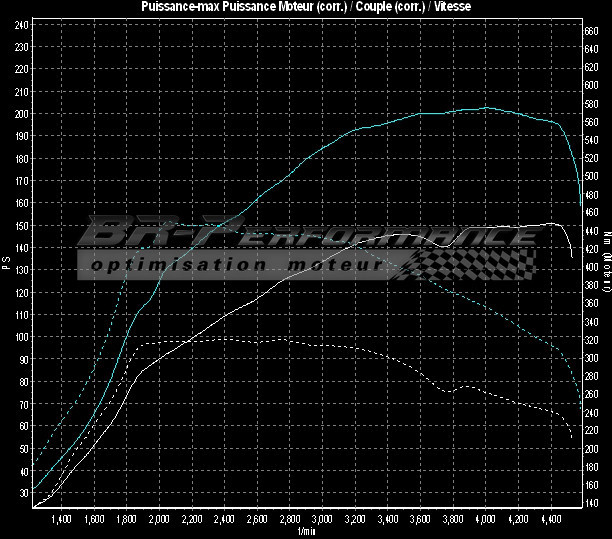
Task: Click the 30 tick on the left axis
Action: tap(23, 493)
